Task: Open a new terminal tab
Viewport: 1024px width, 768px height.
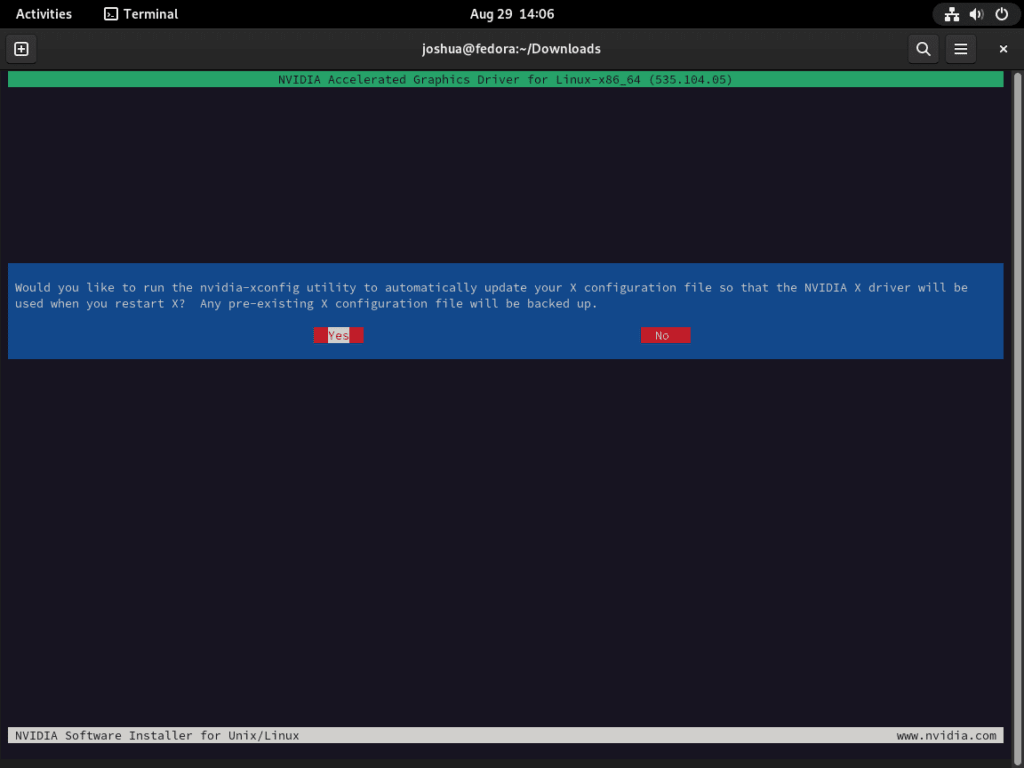Action: pyautogui.click(x=21, y=48)
